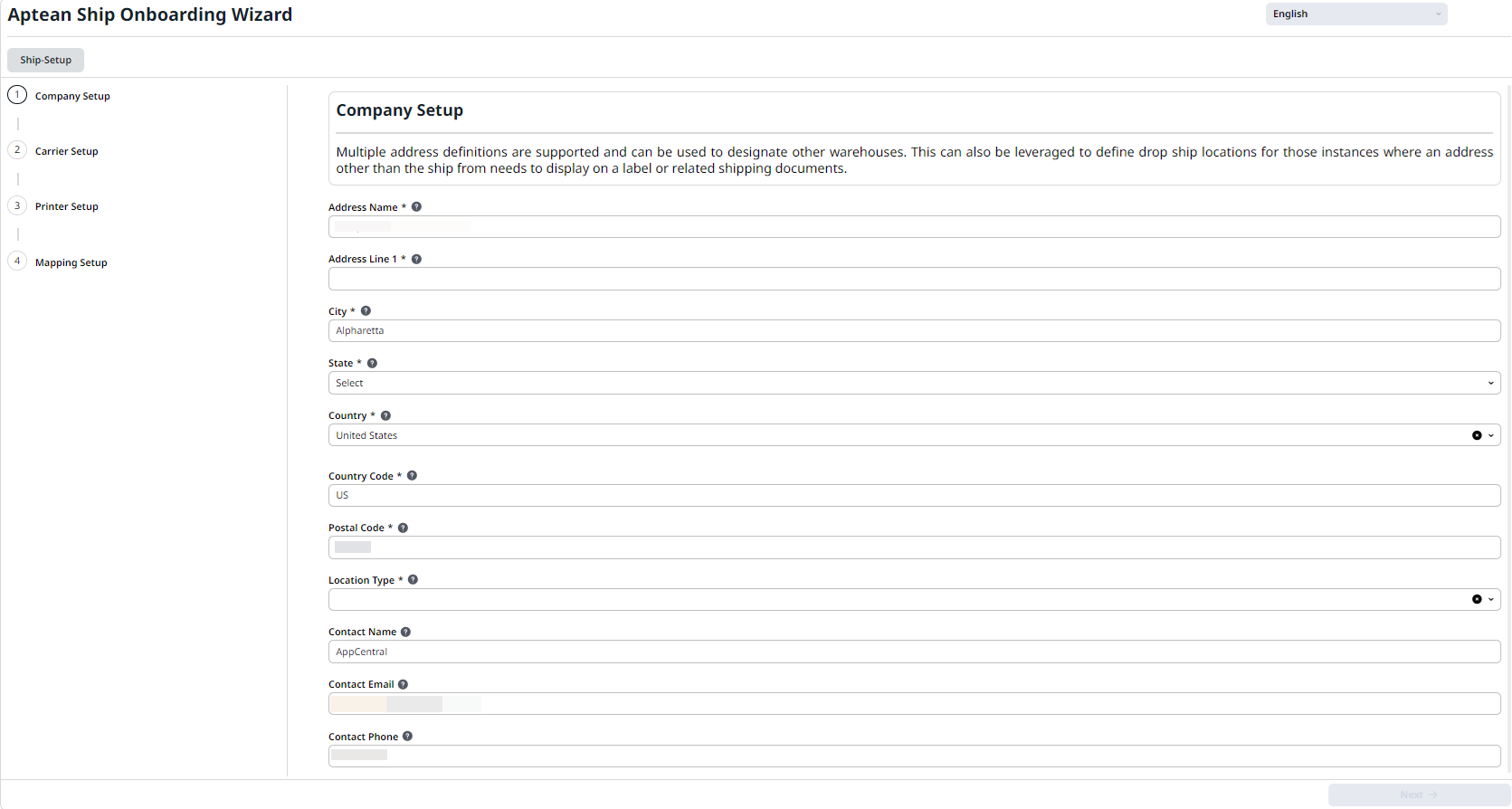
Task: Open the English language dropdown
Action: point(1356,14)
